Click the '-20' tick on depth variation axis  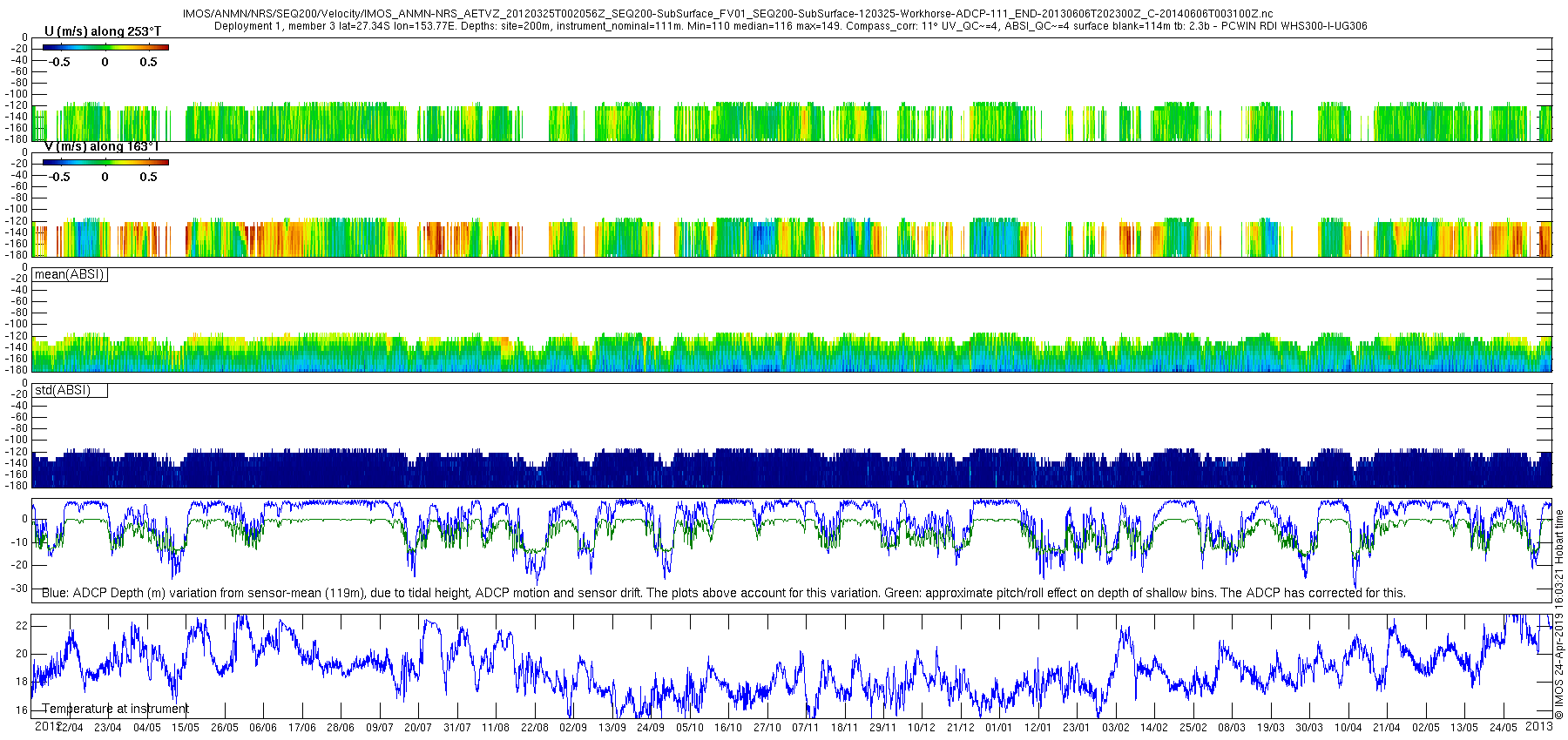[x=18, y=565]
